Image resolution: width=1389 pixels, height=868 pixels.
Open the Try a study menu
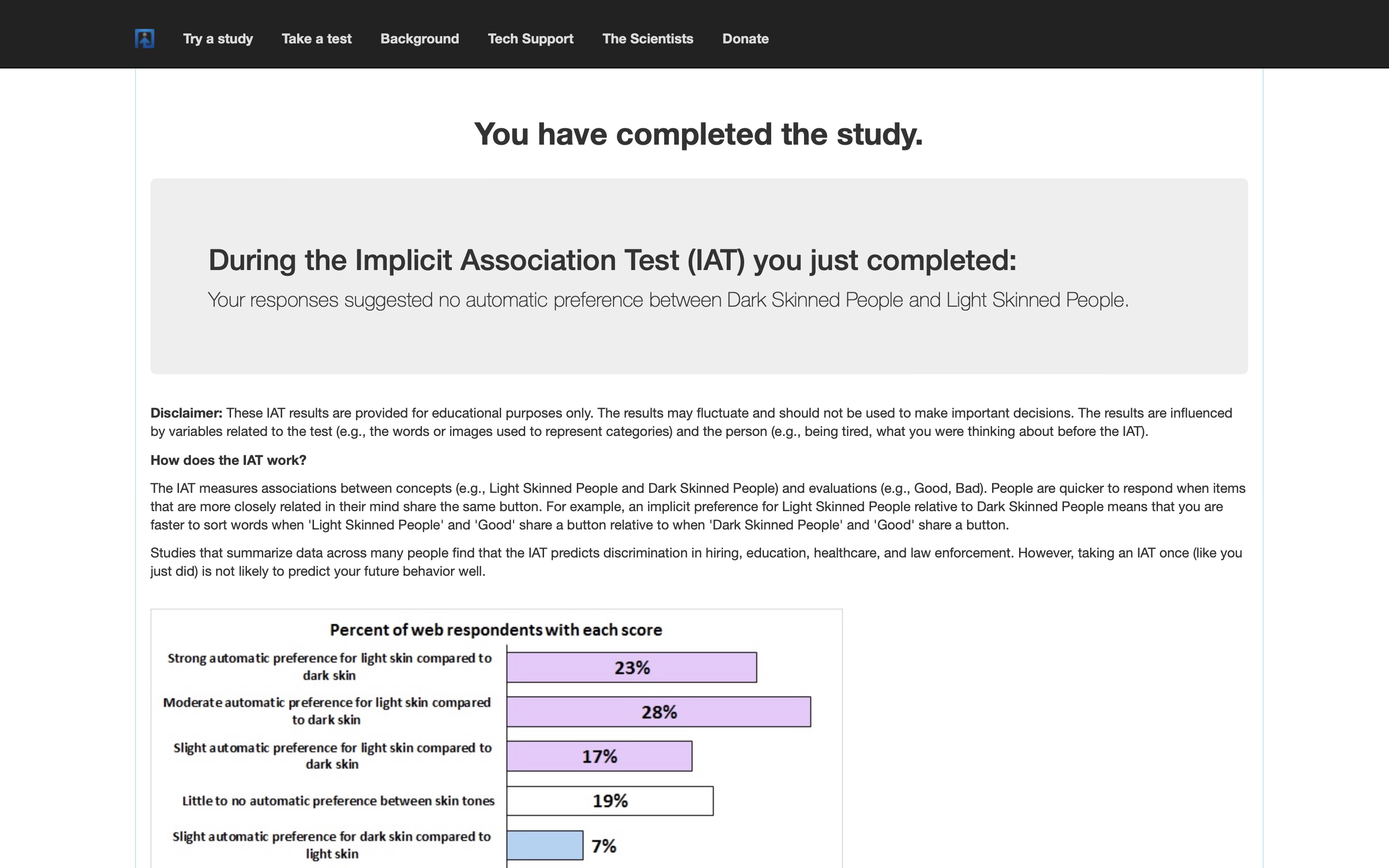pos(218,39)
